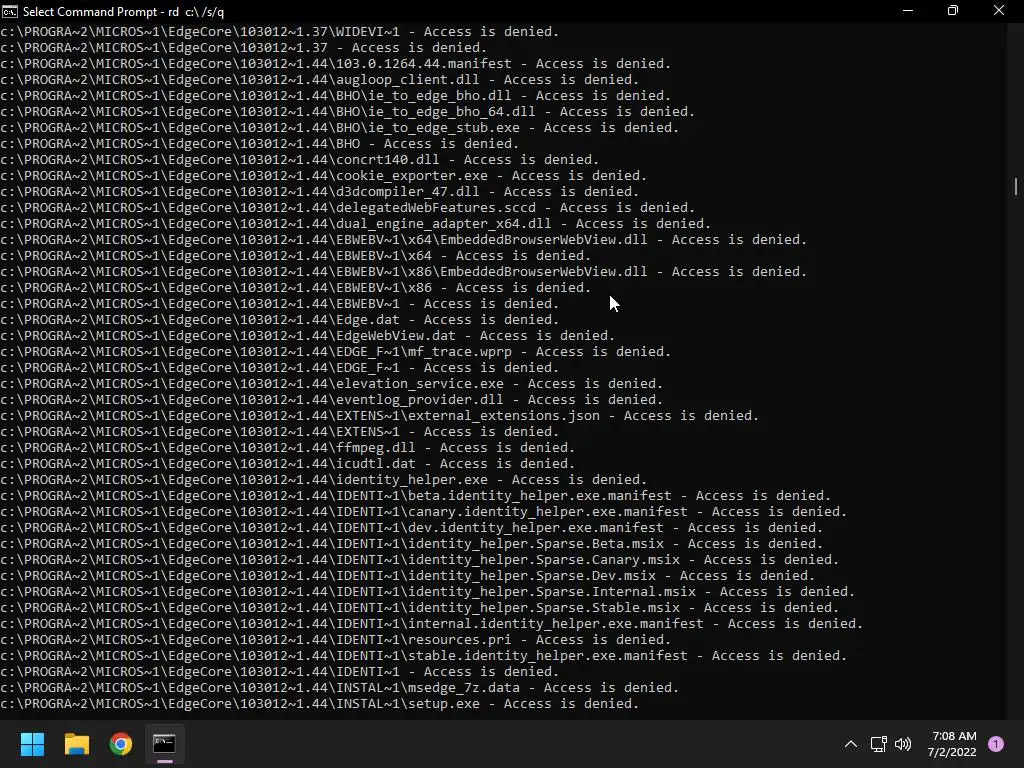Click the identity_helper.Sparse.Stable.msix line
The width and height of the screenshot is (1024, 768).
pyautogui.click(x=419, y=607)
